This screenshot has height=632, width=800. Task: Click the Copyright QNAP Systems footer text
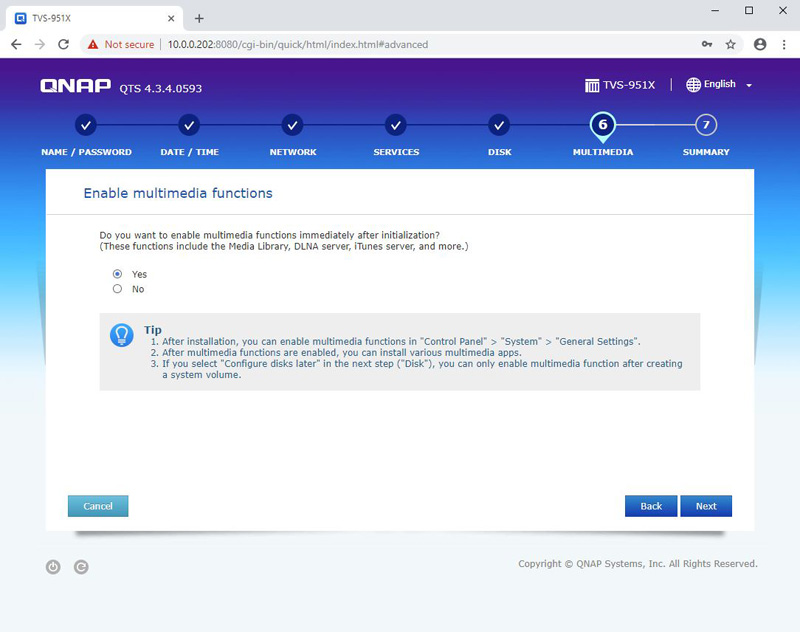(x=638, y=564)
